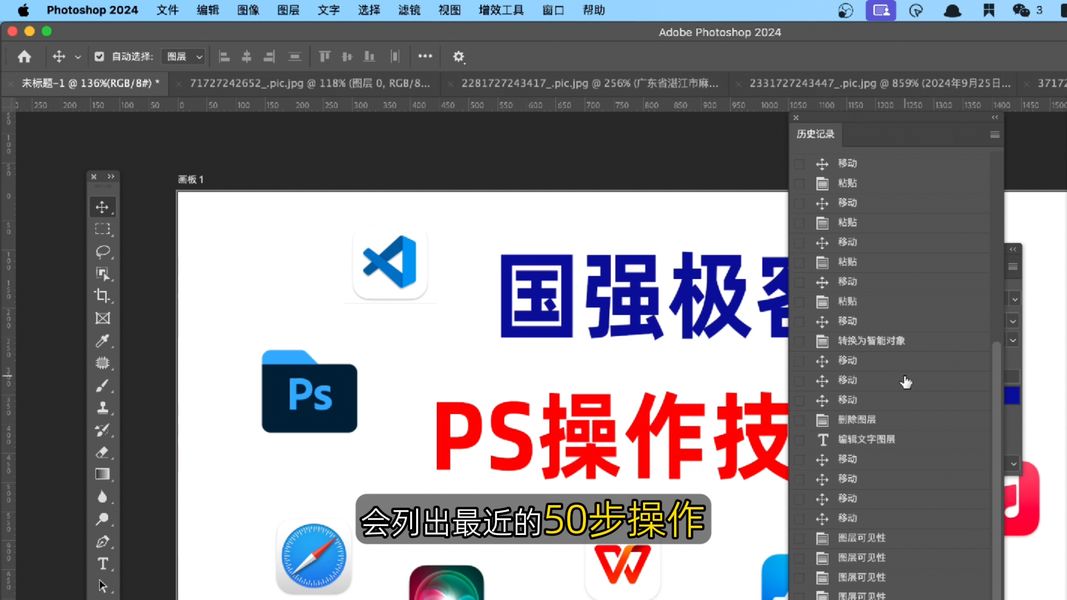This screenshot has width=1067, height=600.
Task: Pick the Path Selection tool
Action: click(x=102, y=586)
